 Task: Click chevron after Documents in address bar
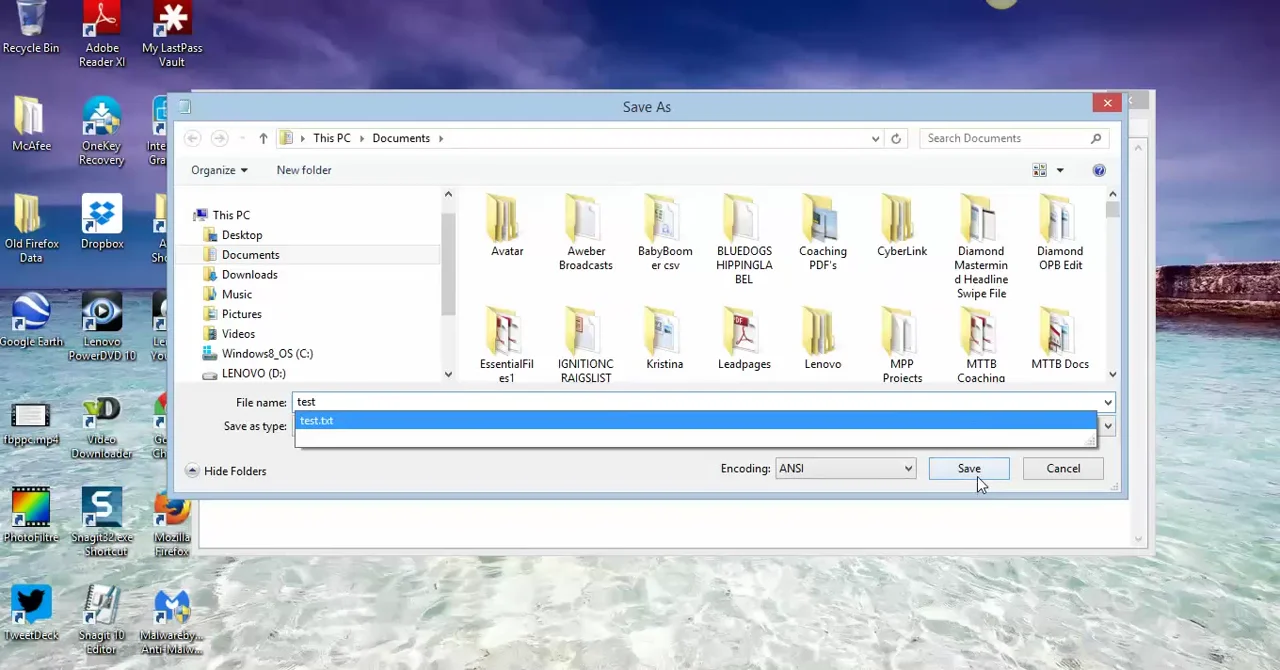point(440,138)
